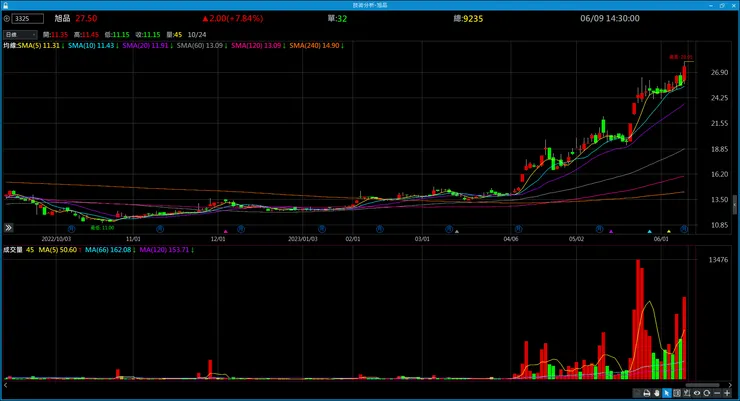Open the 日線 period dropdown
This screenshot has height=401, width=740.
pos(20,34)
